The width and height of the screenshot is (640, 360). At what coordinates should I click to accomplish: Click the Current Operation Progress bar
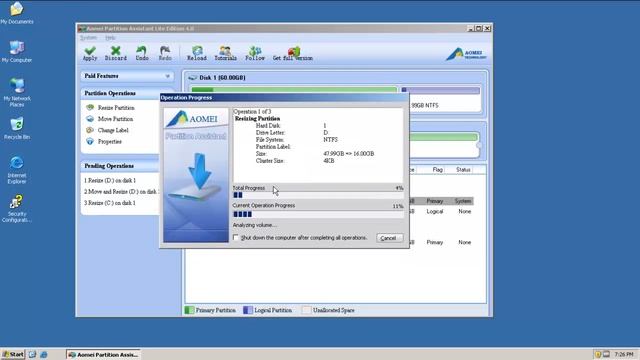click(x=318, y=214)
